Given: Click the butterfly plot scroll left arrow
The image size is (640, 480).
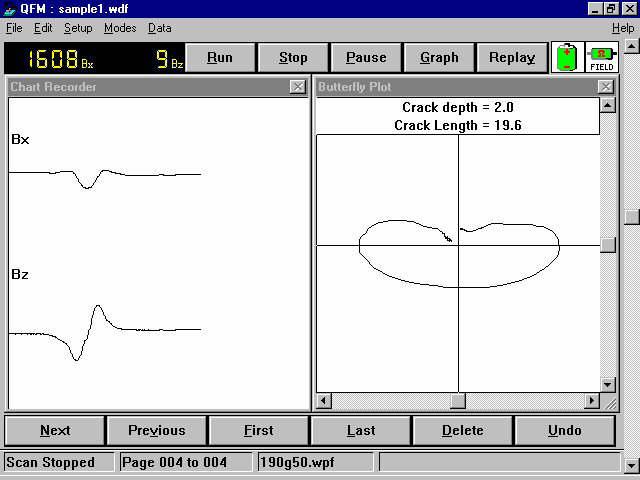Looking at the screenshot, I should (324, 401).
